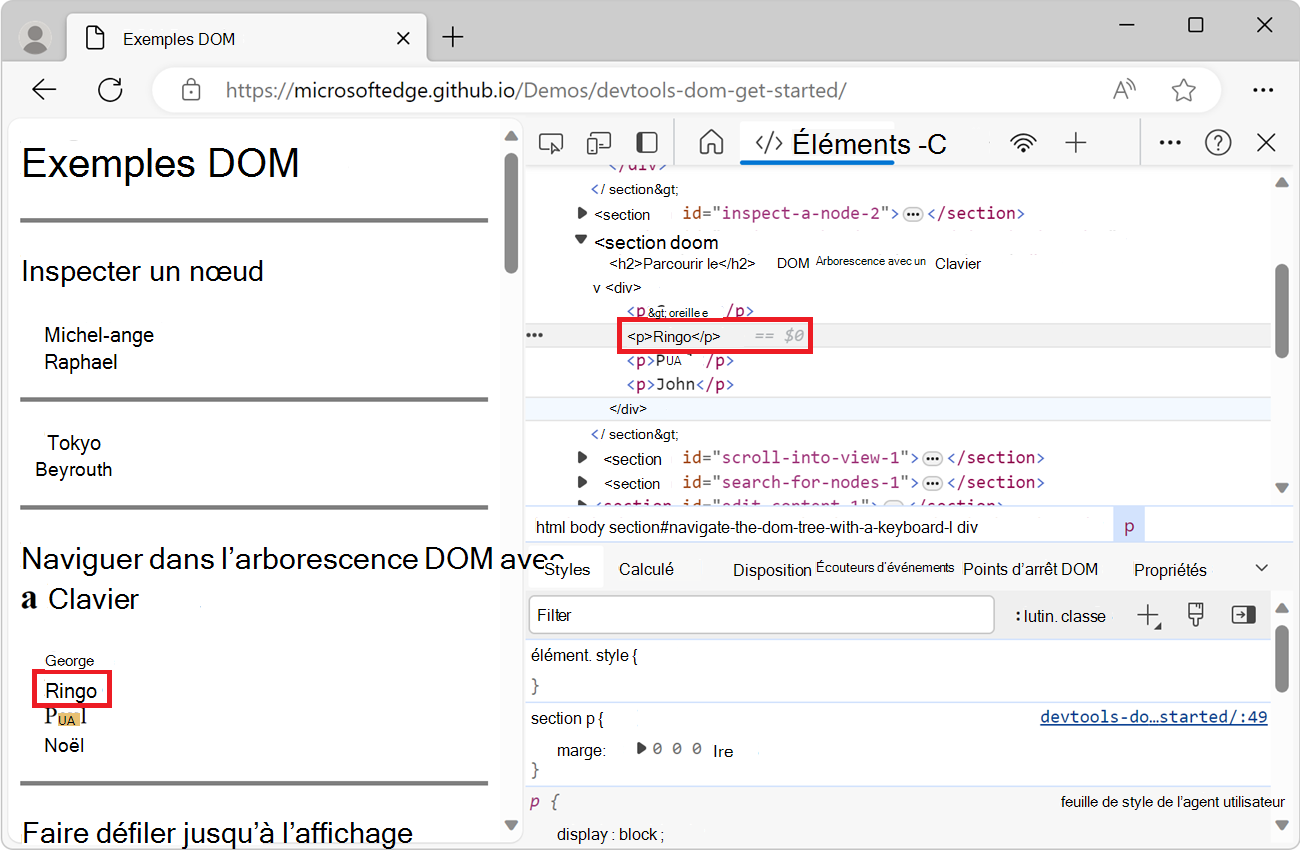The width and height of the screenshot is (1300, 850).
Task: Close the Exemples DOM browser tab
Action: pos(403,39)
